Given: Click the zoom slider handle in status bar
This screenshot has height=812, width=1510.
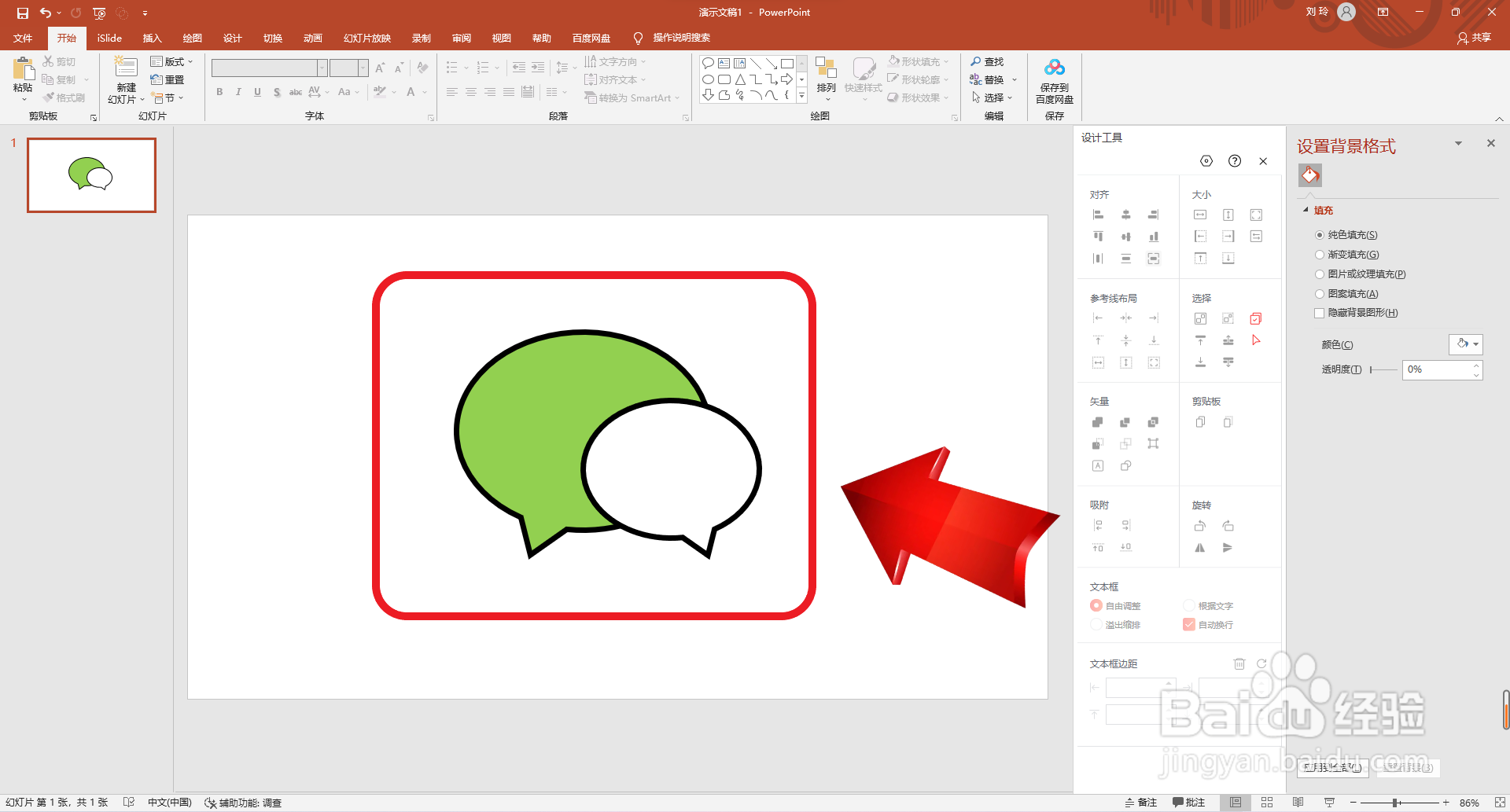Looking at the screenshot, I should pyautogui.click(x=1395, y=803).
